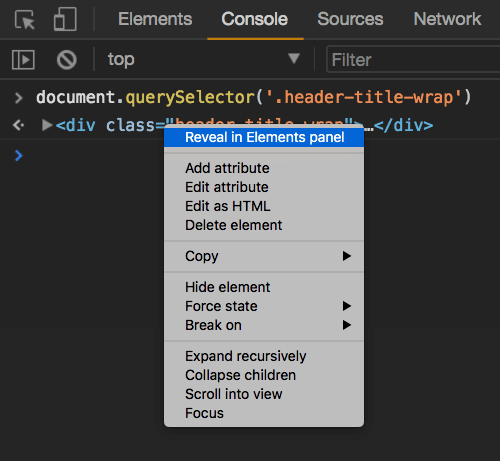
Task: Clear console with the ban icon
Action: pyautogui.click(x=67, y=60)
